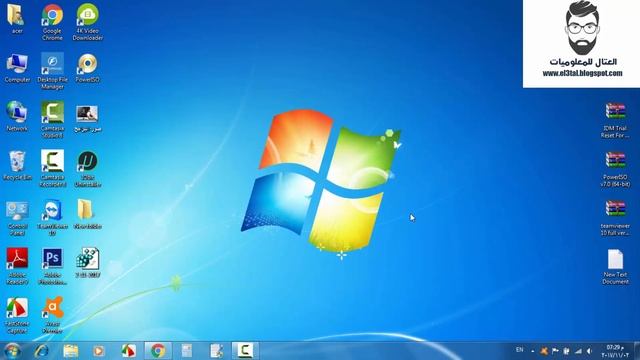Open the volume speaker tray icon

(589, 351)
